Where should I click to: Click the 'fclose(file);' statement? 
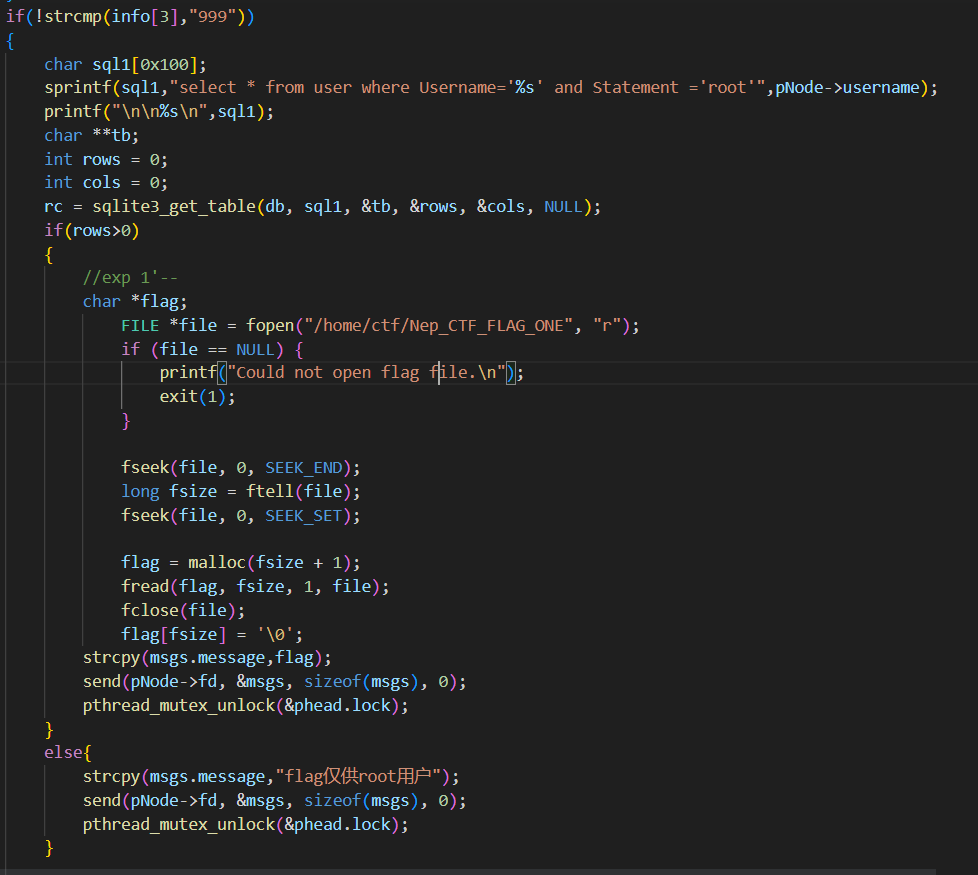tap(183, 610)
